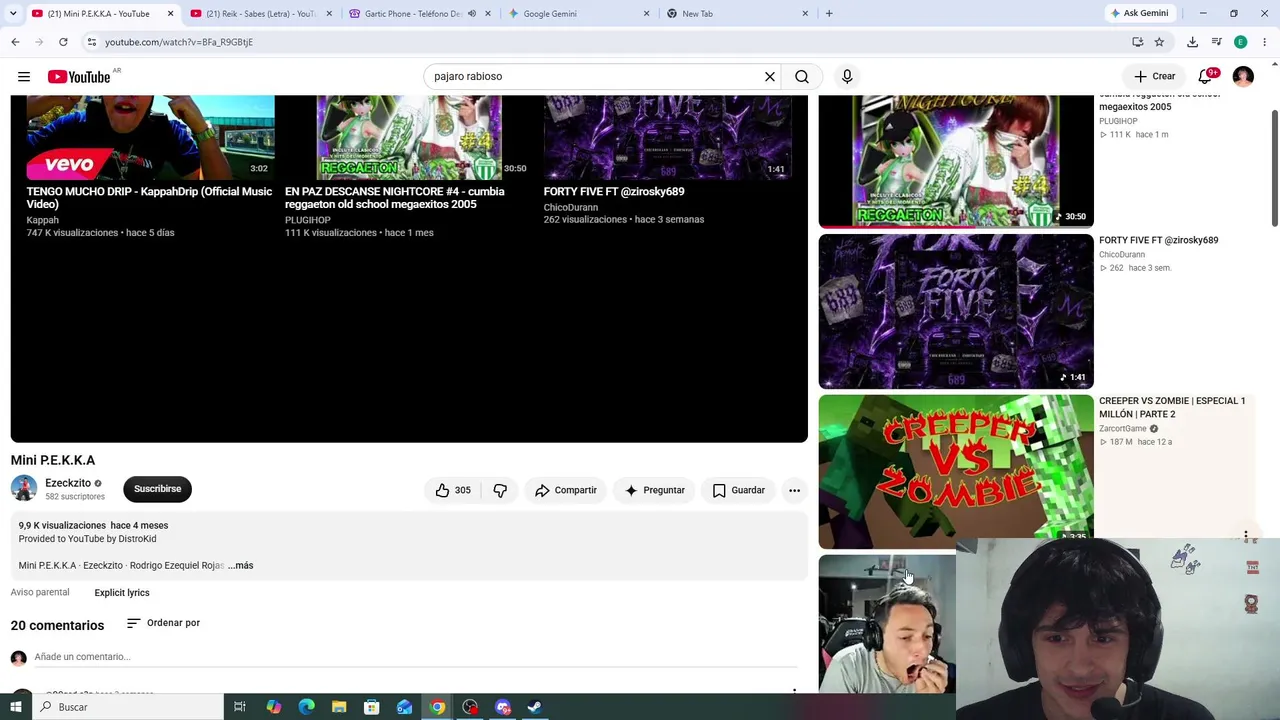Open the Ordenar por sort menu
Viewport: 1280px width, 720px height.
(163, 623)
